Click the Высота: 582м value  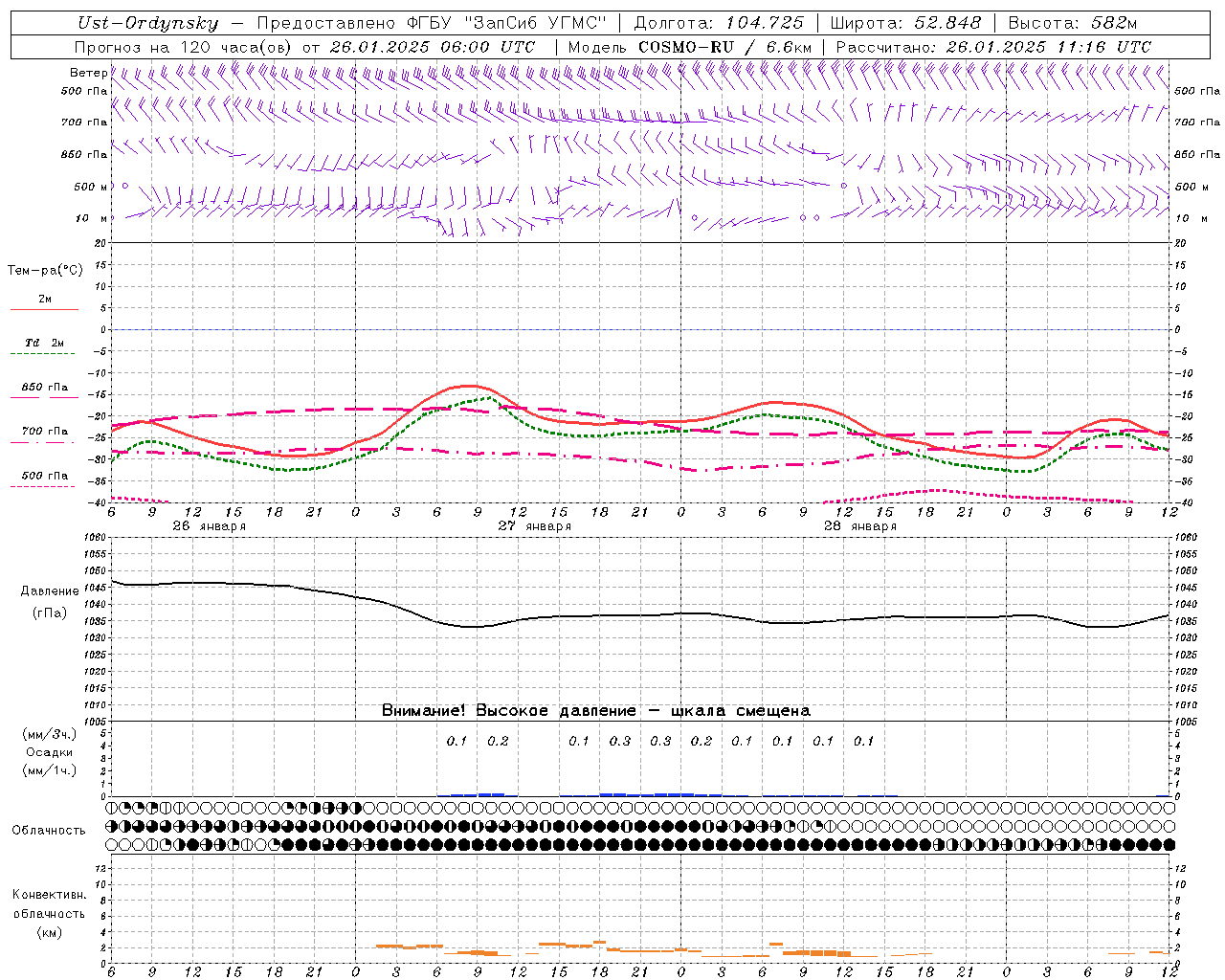pos(1073,24)
